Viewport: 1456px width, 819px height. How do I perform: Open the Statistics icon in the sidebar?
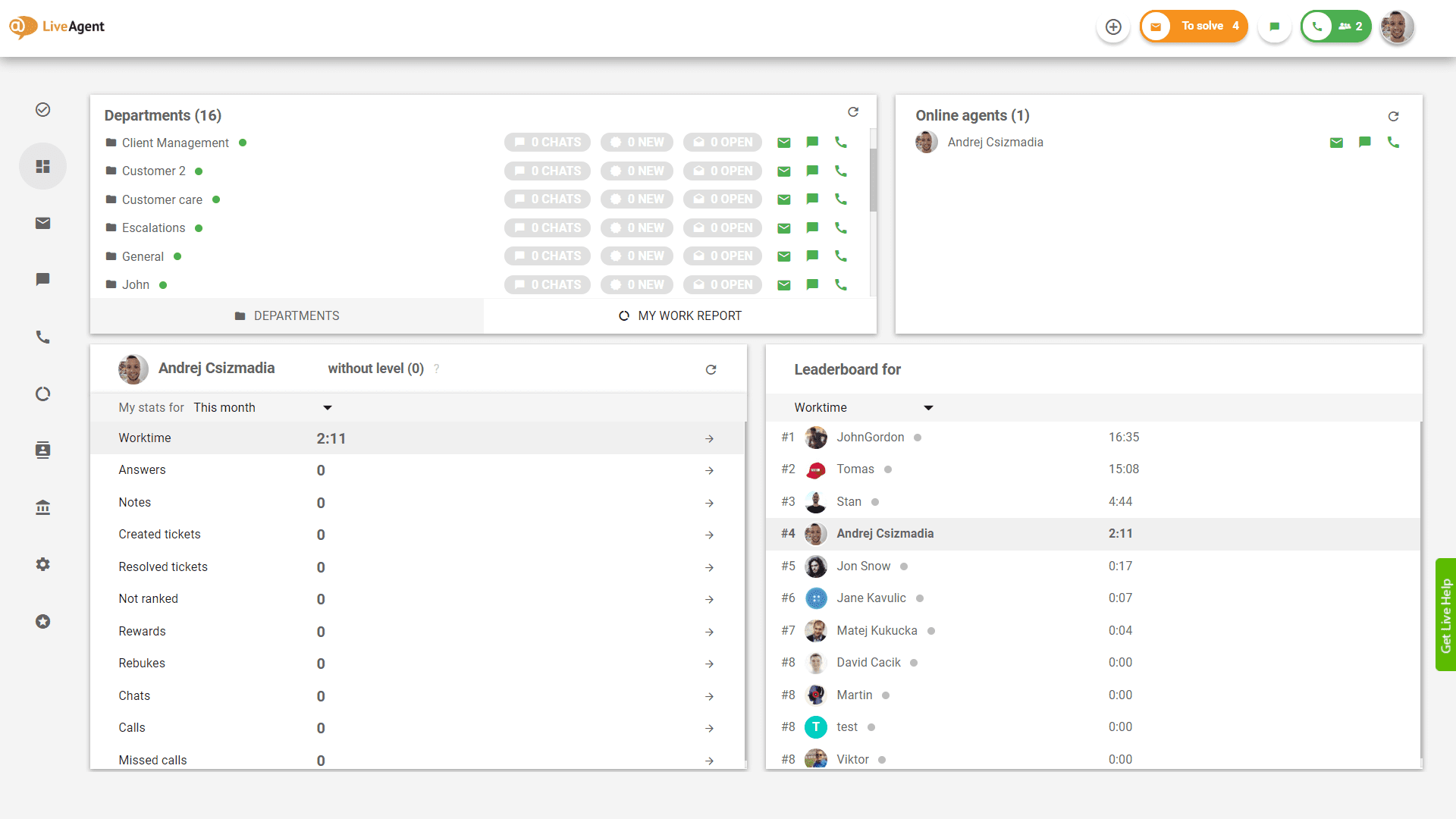click(42, 394)
